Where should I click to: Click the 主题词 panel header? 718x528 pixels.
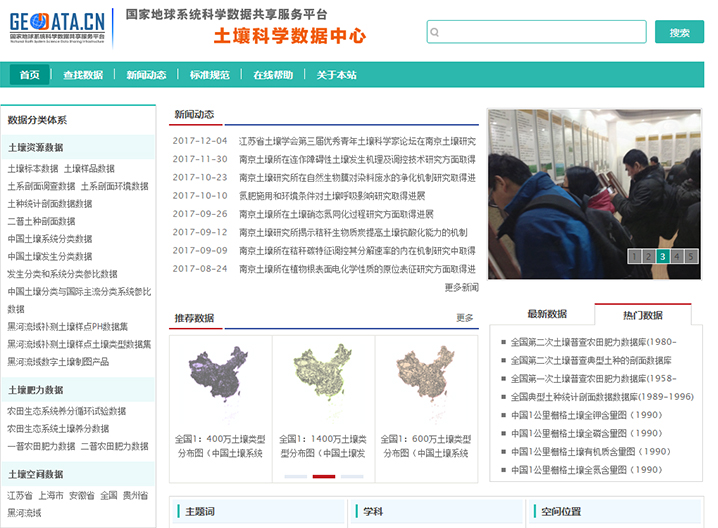(258, 511)
